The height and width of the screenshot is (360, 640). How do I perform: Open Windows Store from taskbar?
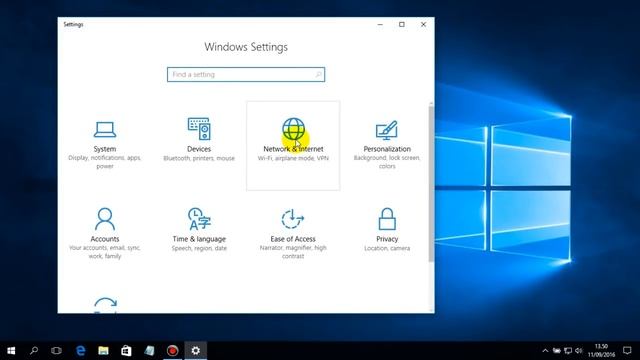[x=126, y=351]
